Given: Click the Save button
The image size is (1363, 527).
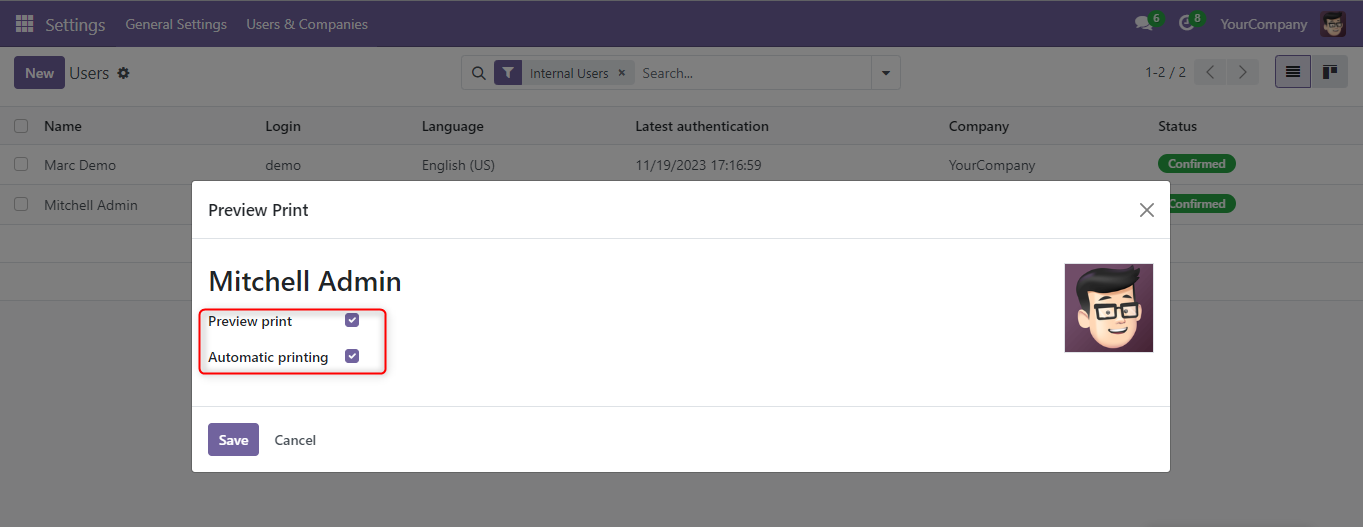Looking at the screenshot, I should tap(233, 440).
